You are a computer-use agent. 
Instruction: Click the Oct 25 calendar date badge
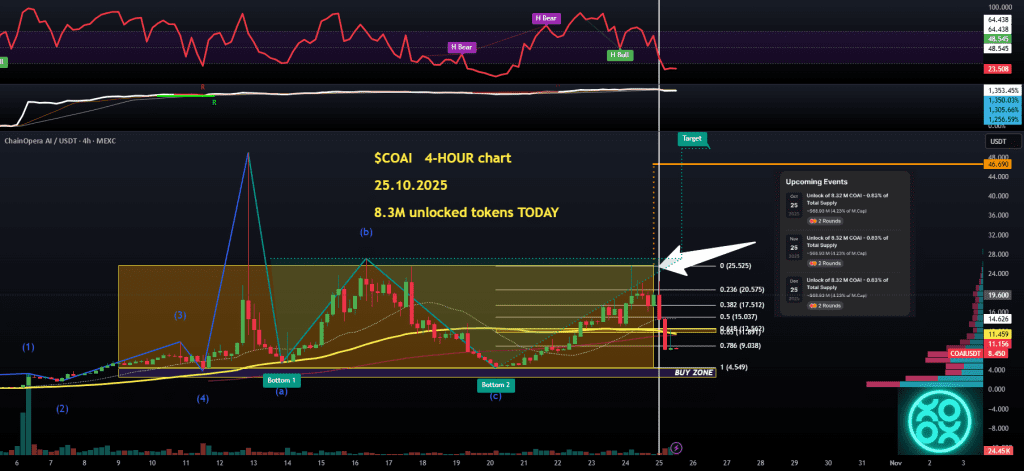792,202
